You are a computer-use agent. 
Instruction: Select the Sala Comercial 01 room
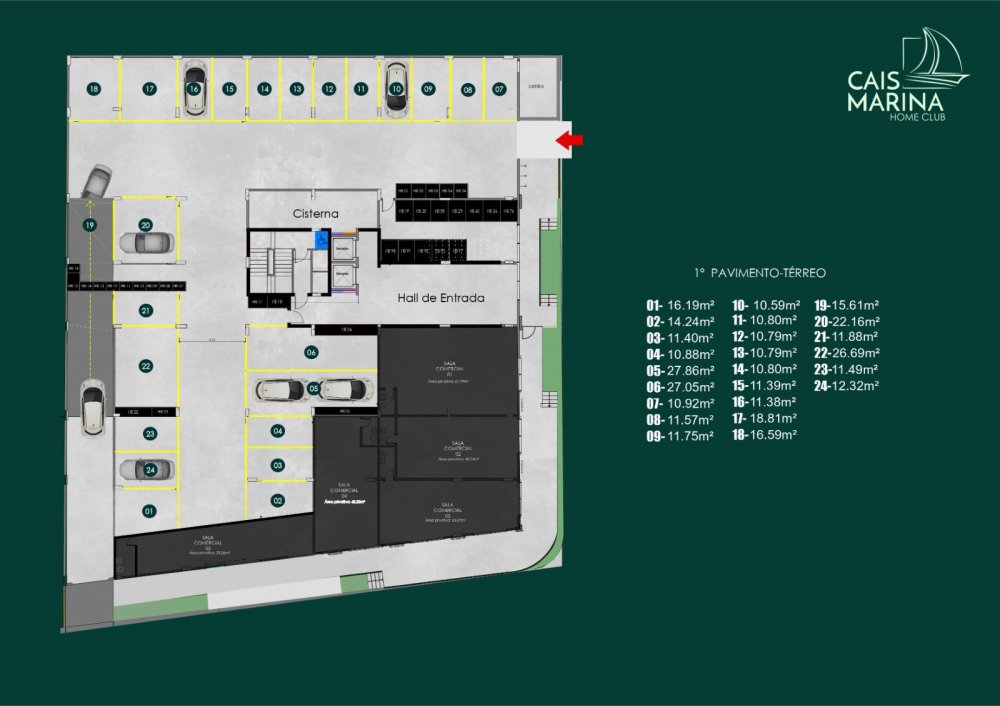pos(447,373)
